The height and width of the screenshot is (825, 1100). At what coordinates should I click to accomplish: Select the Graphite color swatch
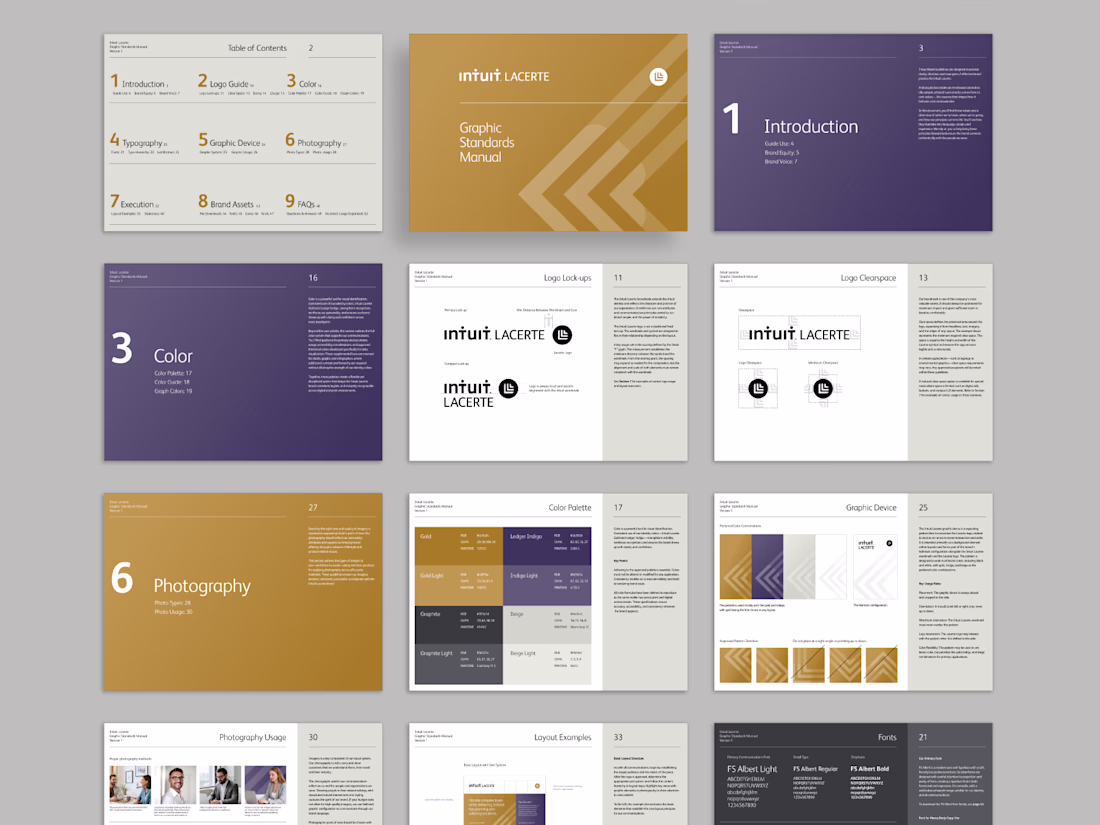click(x=459, y=625)
